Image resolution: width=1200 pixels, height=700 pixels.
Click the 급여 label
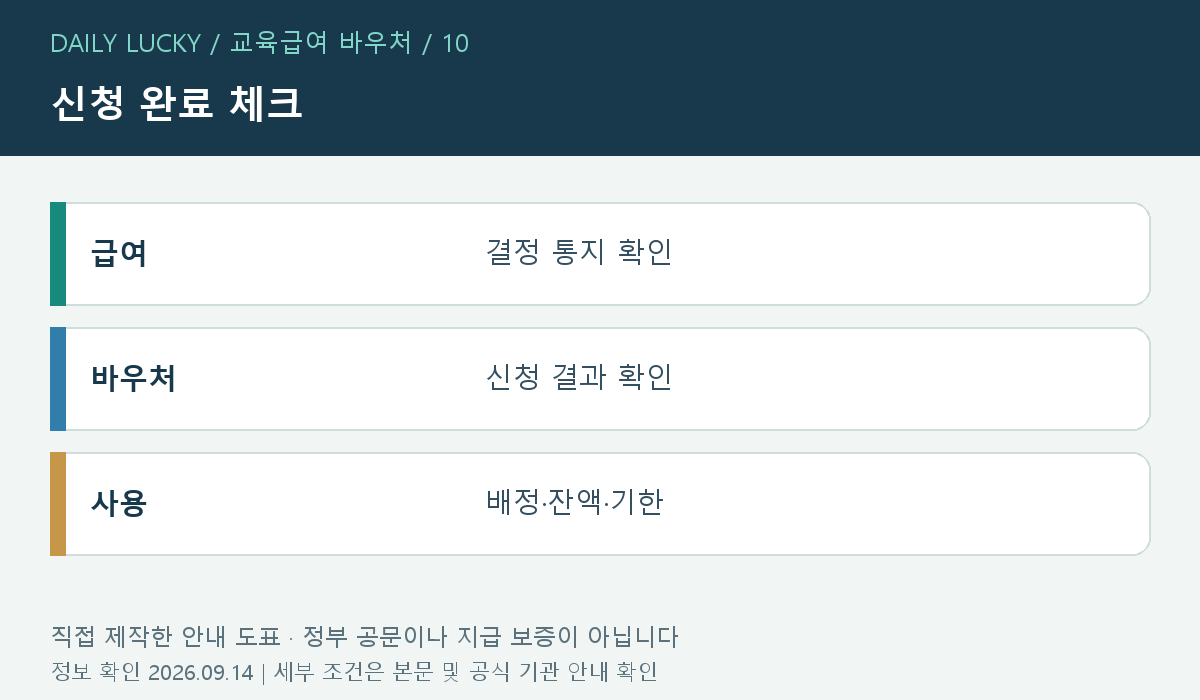click(119, 254)
